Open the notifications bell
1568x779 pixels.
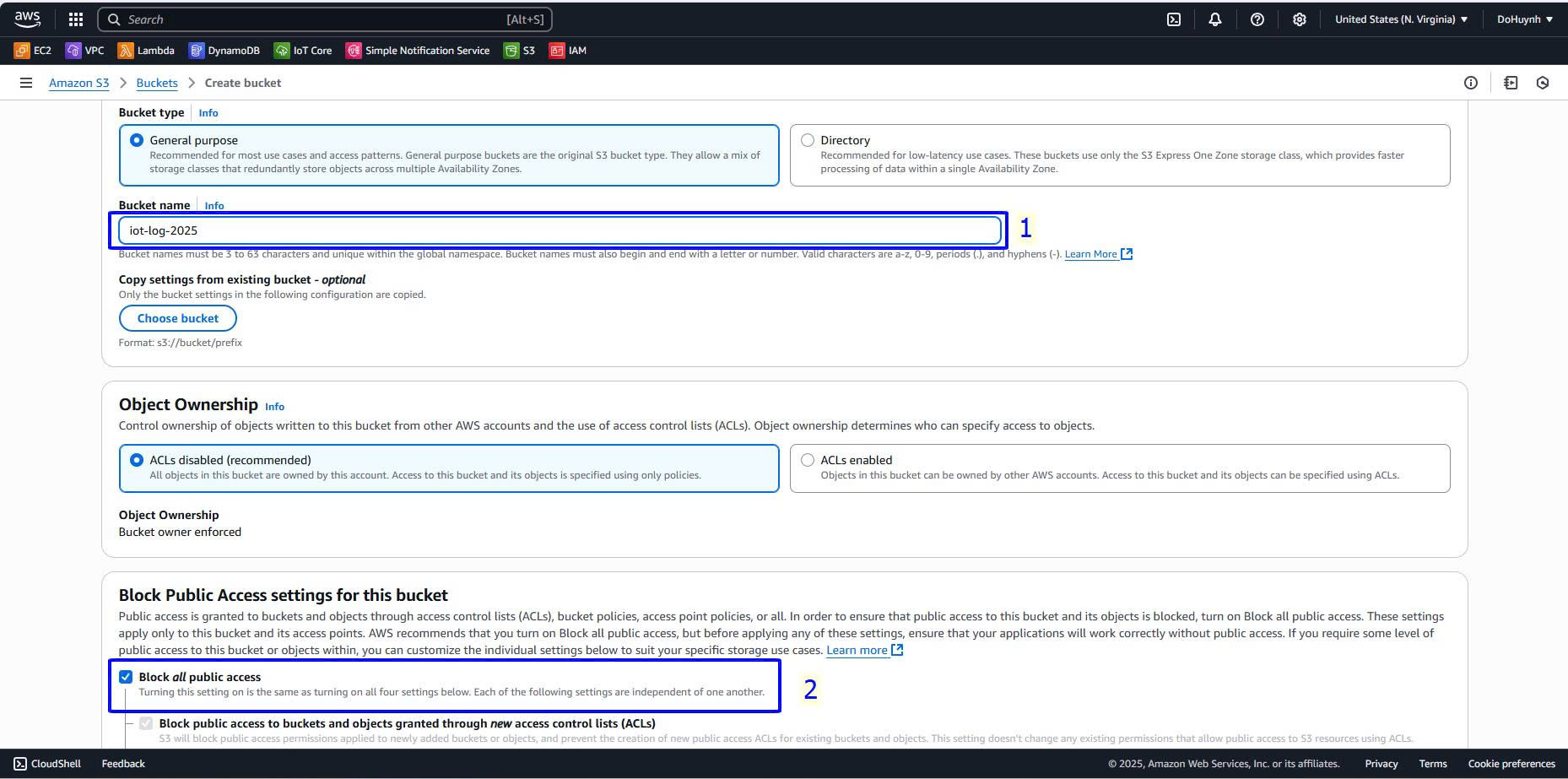click(x=1214, y=19)
